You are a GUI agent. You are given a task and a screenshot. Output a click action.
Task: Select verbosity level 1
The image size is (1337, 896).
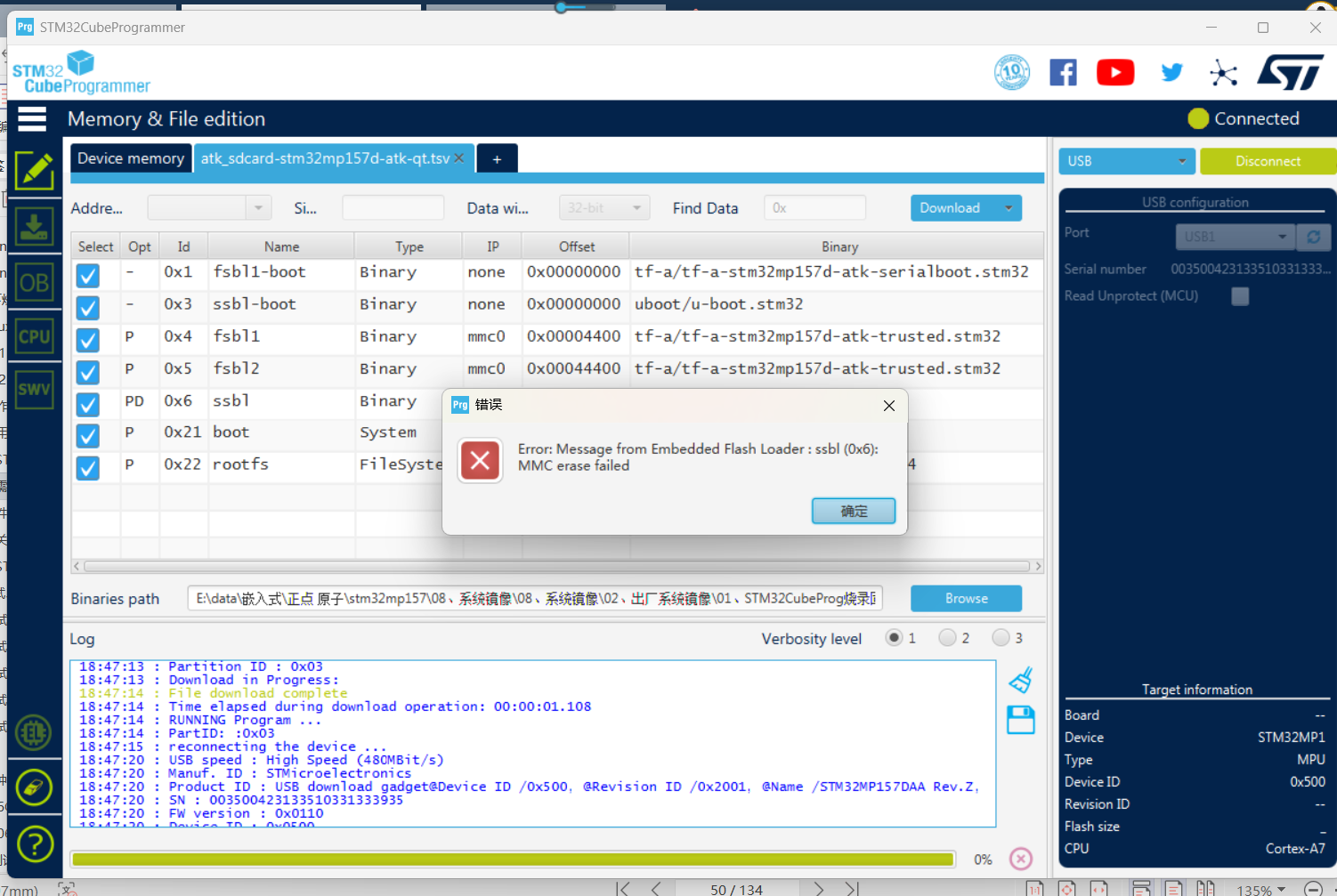[x=895, y=637]
